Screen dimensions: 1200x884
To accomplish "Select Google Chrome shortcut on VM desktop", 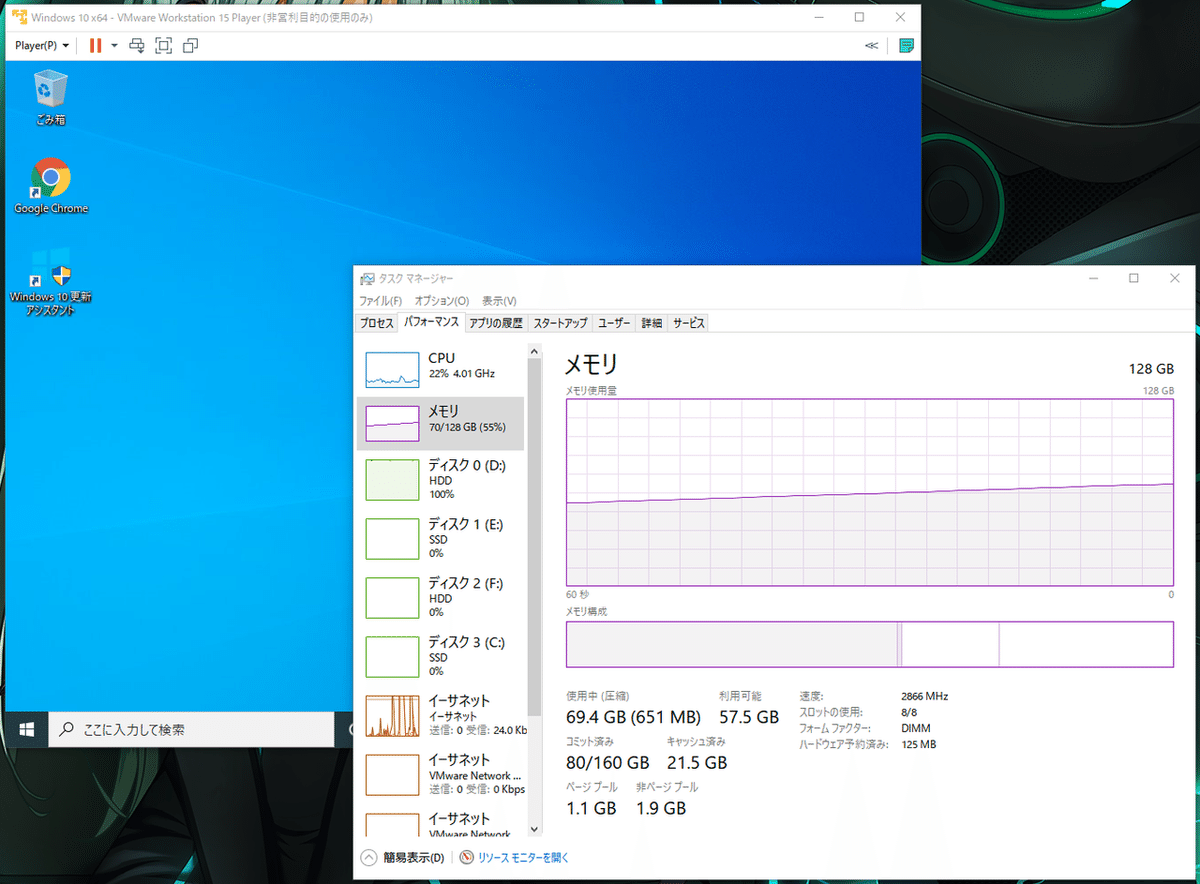I will (x=51, y=186).
